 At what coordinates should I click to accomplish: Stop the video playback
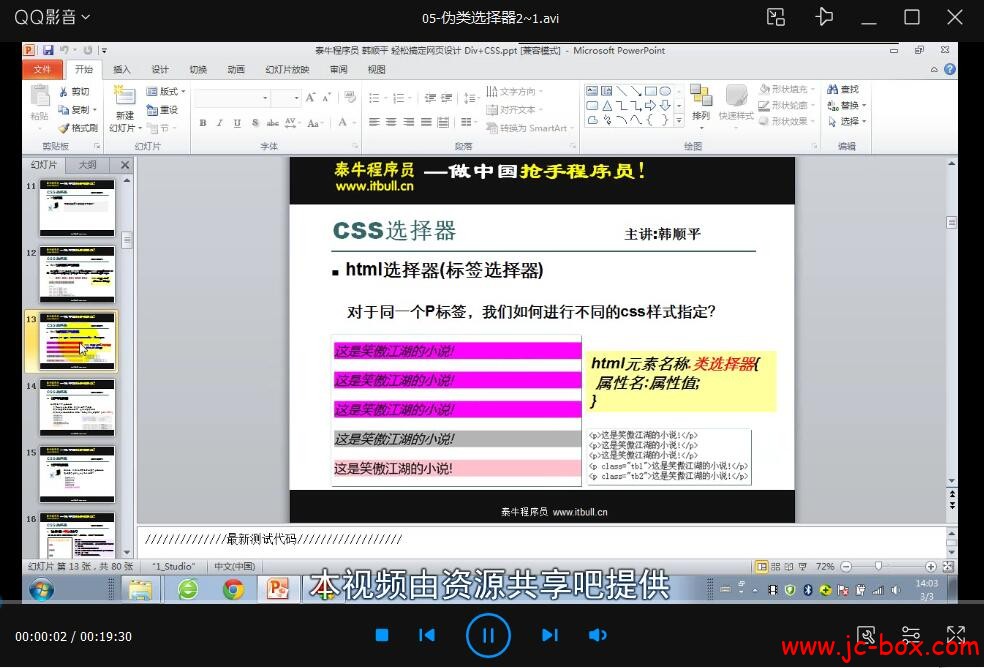tap(382, 635)
